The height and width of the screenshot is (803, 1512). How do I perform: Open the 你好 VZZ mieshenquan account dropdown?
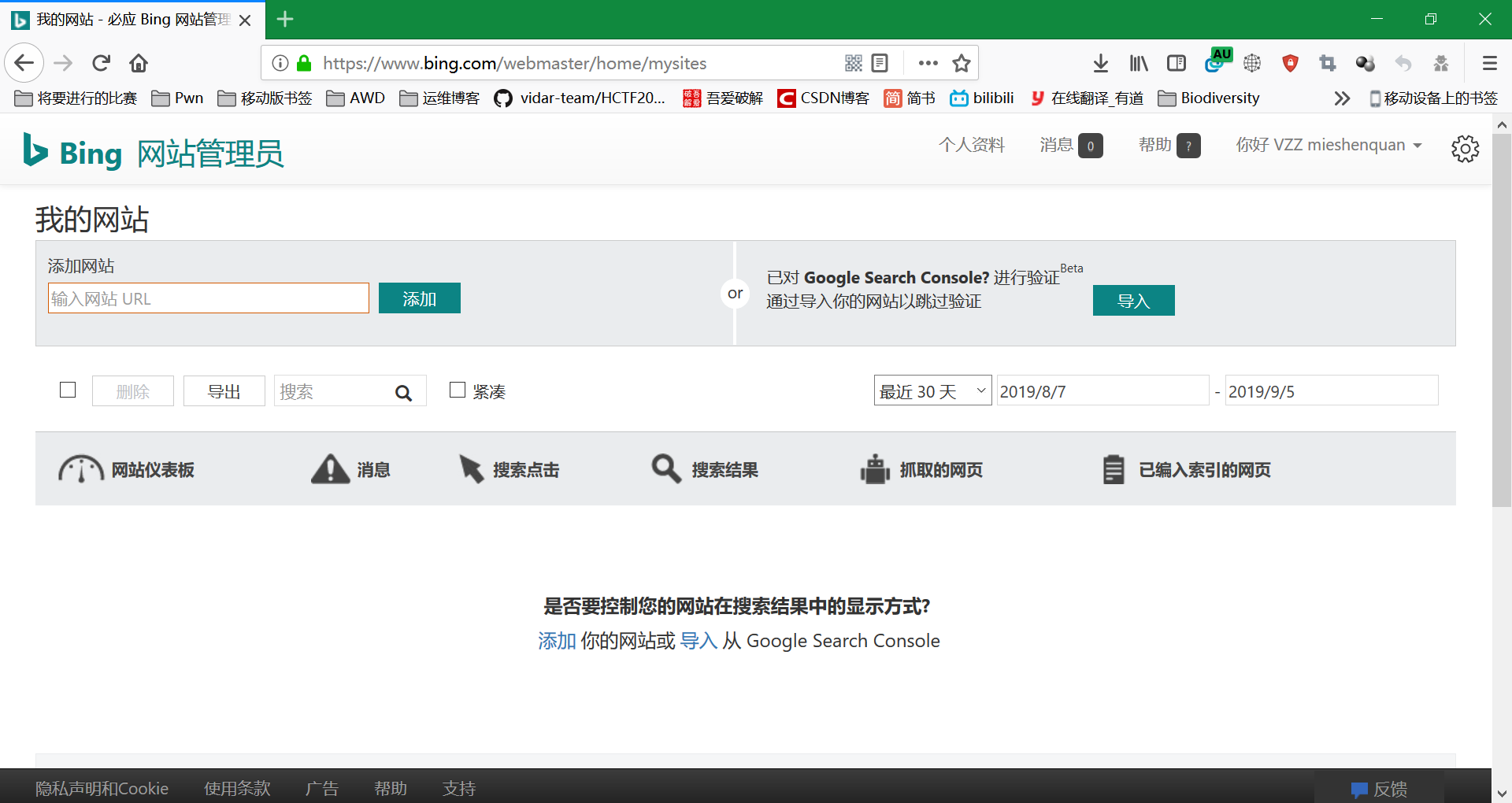point(1329,145)
